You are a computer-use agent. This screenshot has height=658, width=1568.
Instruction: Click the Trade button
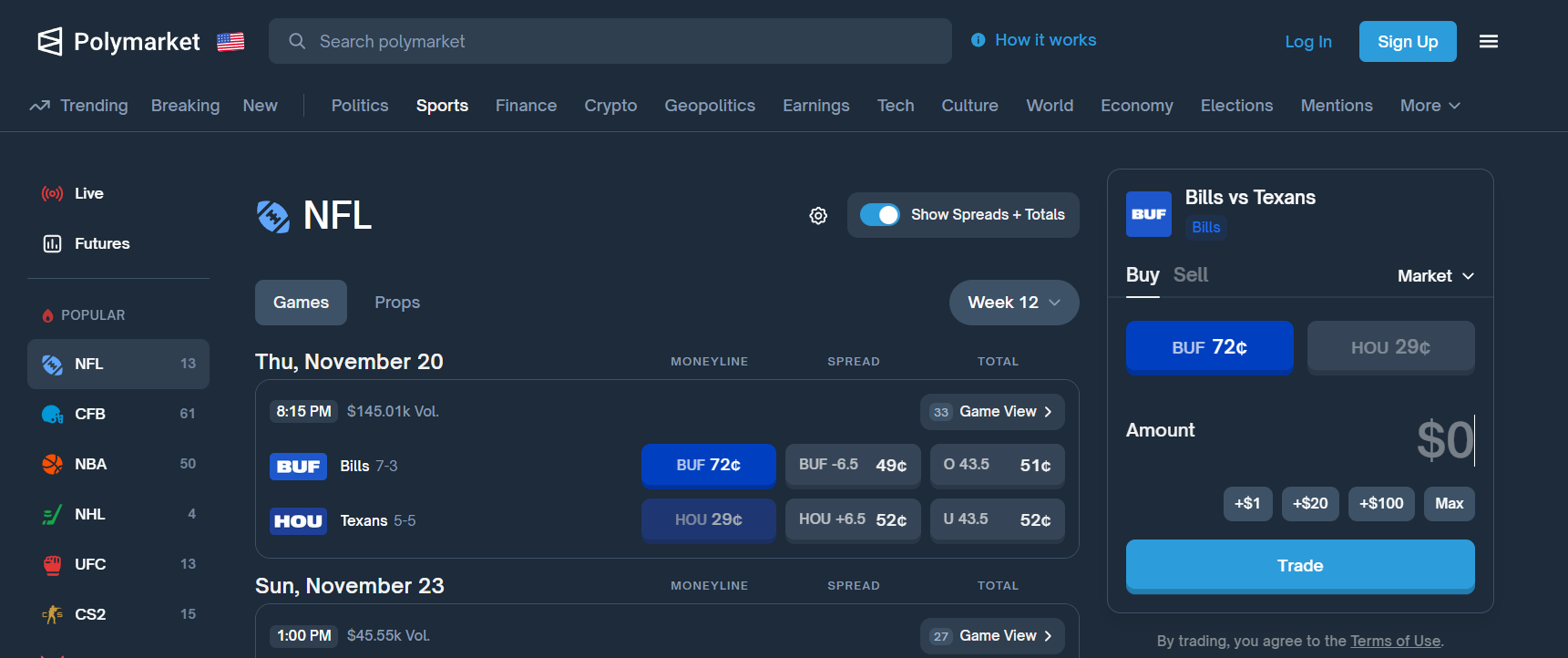pyautogui.click(x=1300, y=566)
